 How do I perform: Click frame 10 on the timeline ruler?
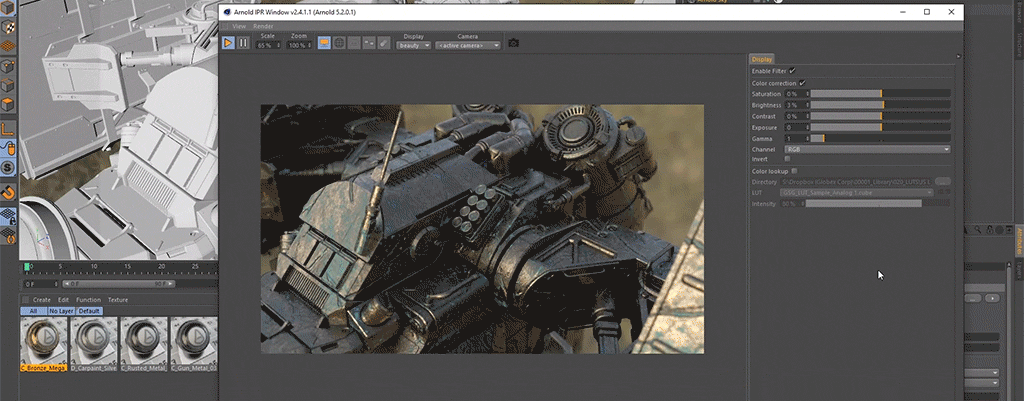point(93,266)
